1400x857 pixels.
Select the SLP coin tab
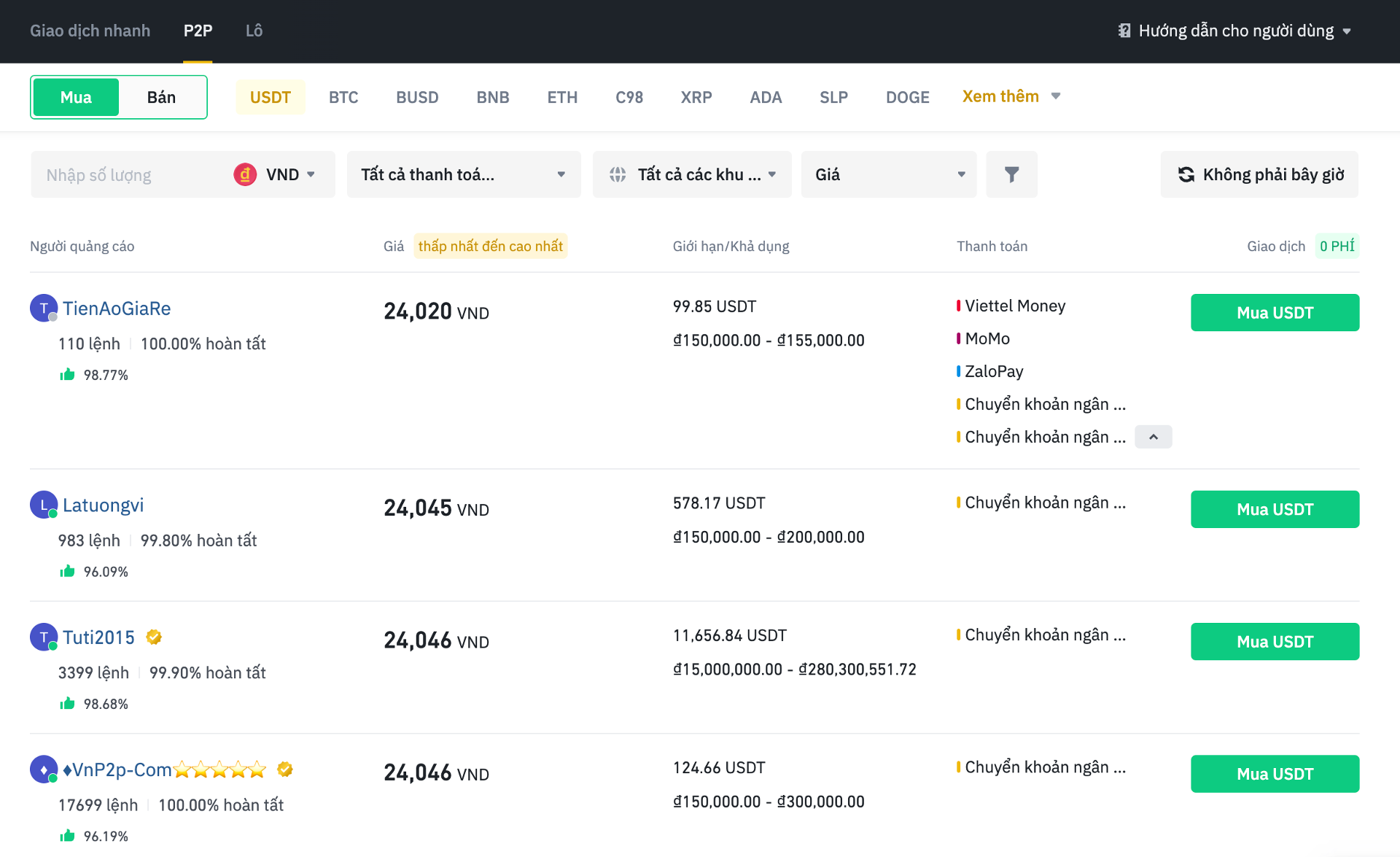pyautogui.click(x=833, y=97)
